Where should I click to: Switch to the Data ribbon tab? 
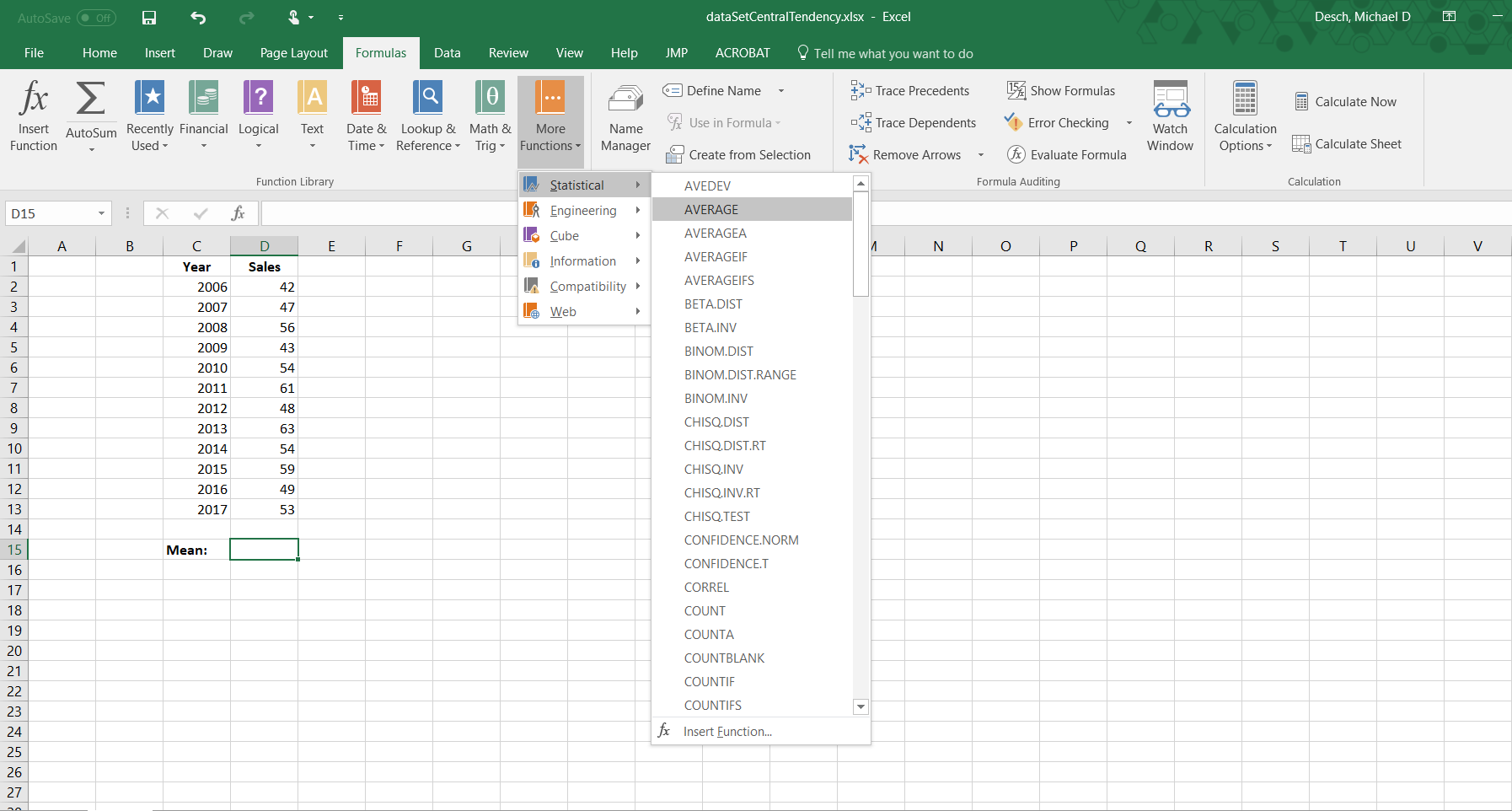click(447, 53)
